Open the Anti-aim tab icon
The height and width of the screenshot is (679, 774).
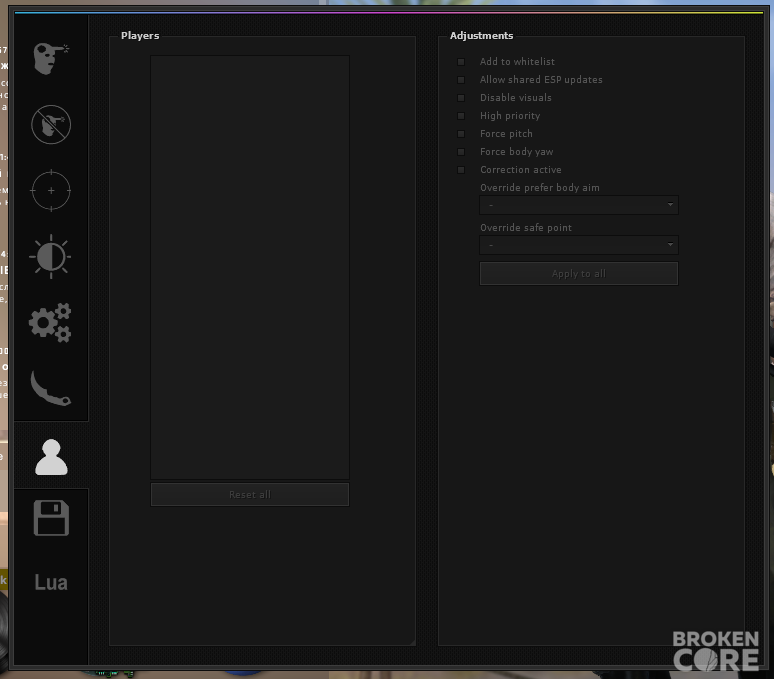51,124
